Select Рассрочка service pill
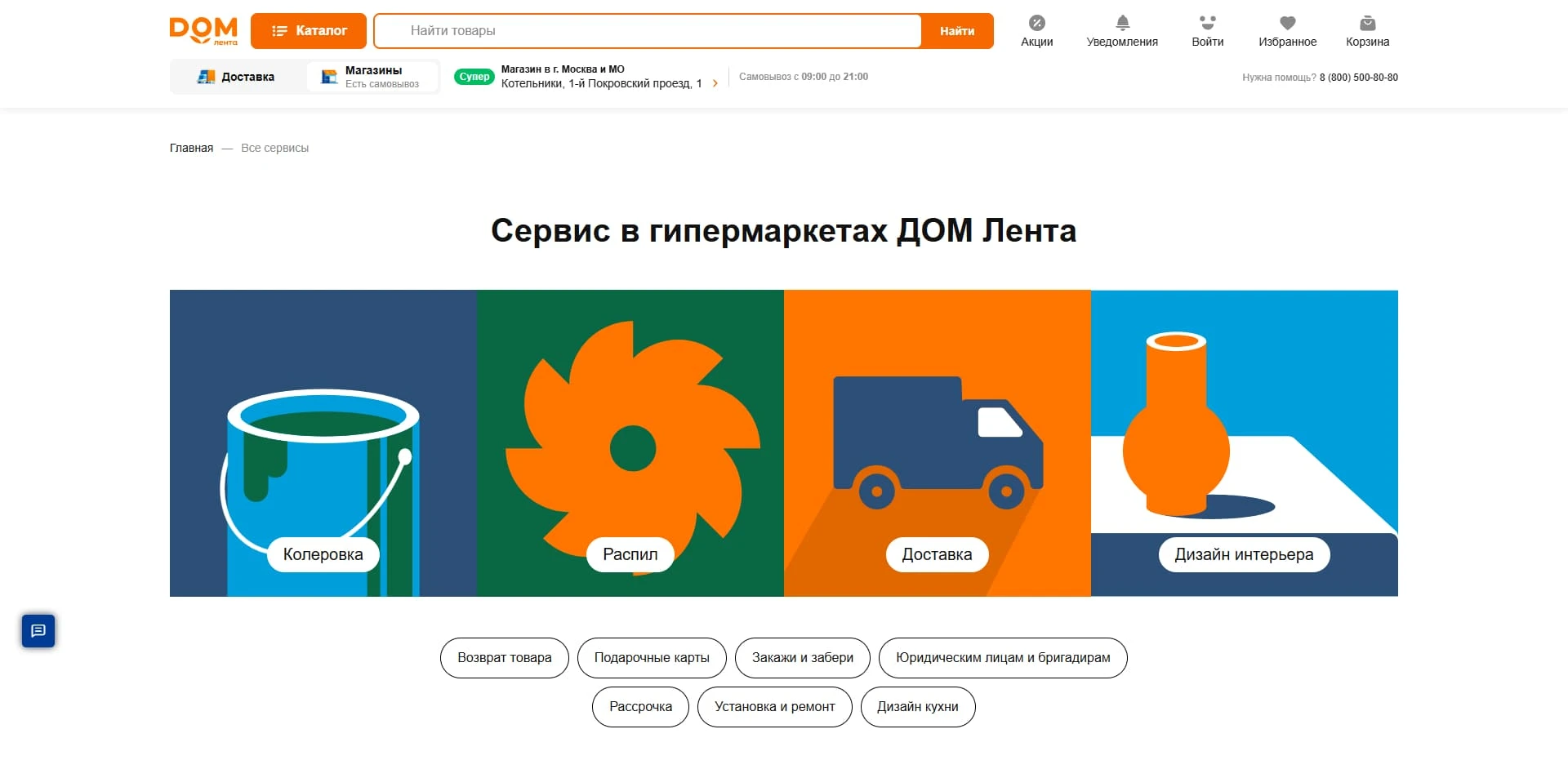The height and width of the screenshot is (778, 1568). pos(641,707)
